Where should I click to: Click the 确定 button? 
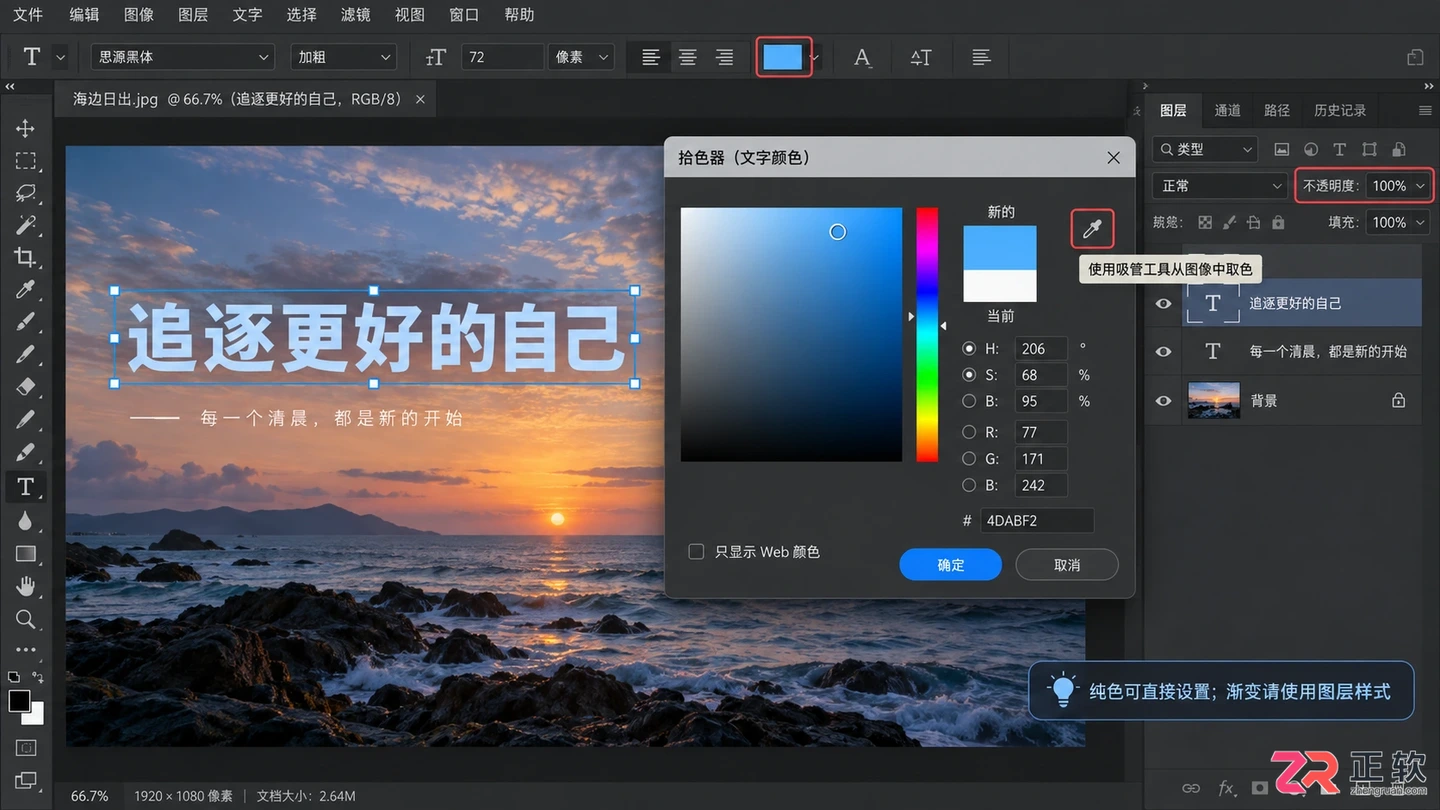point(951,565)
